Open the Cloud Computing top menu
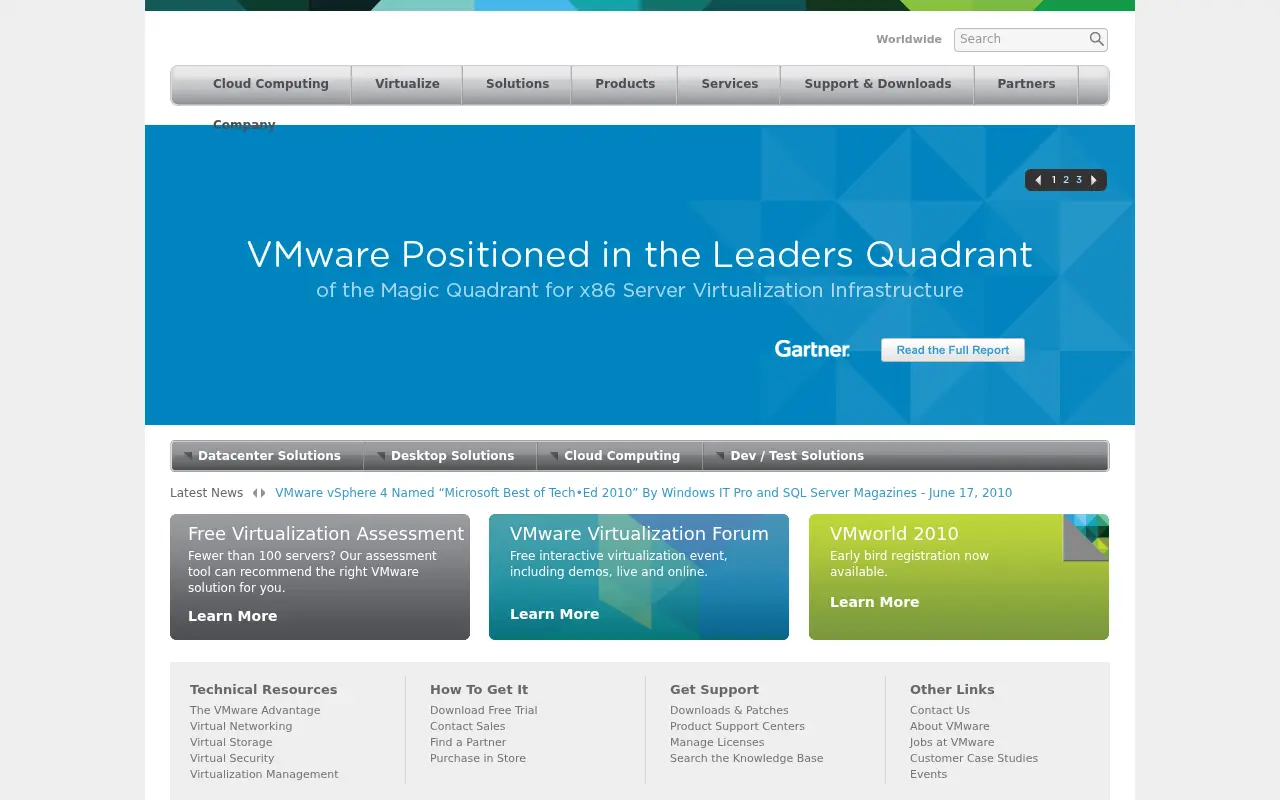1280x800 pixels. tap(271, 84)
